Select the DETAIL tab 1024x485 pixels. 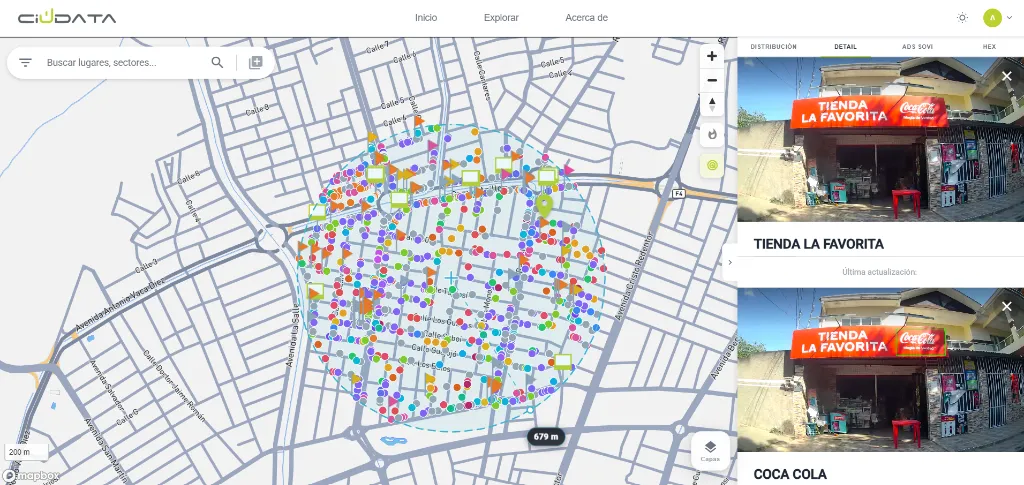[x=845, y=47]
